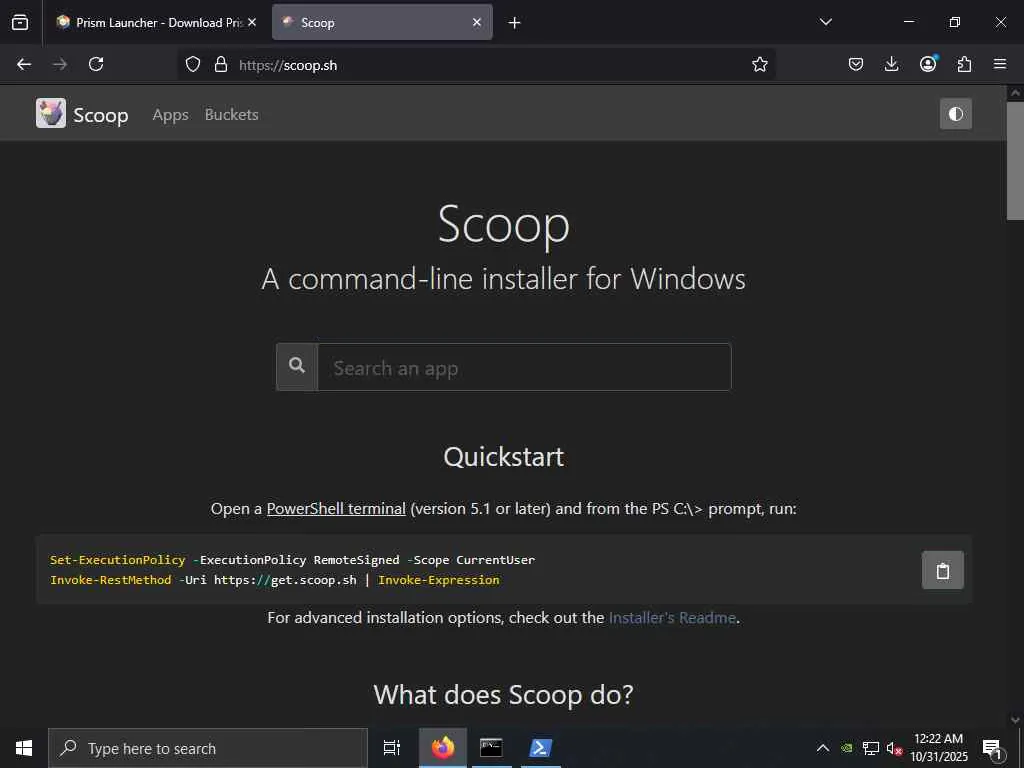Screen dimensions: 1024x768
Task: Select Firefox in the taskbar
Action: tap(443, 748)
